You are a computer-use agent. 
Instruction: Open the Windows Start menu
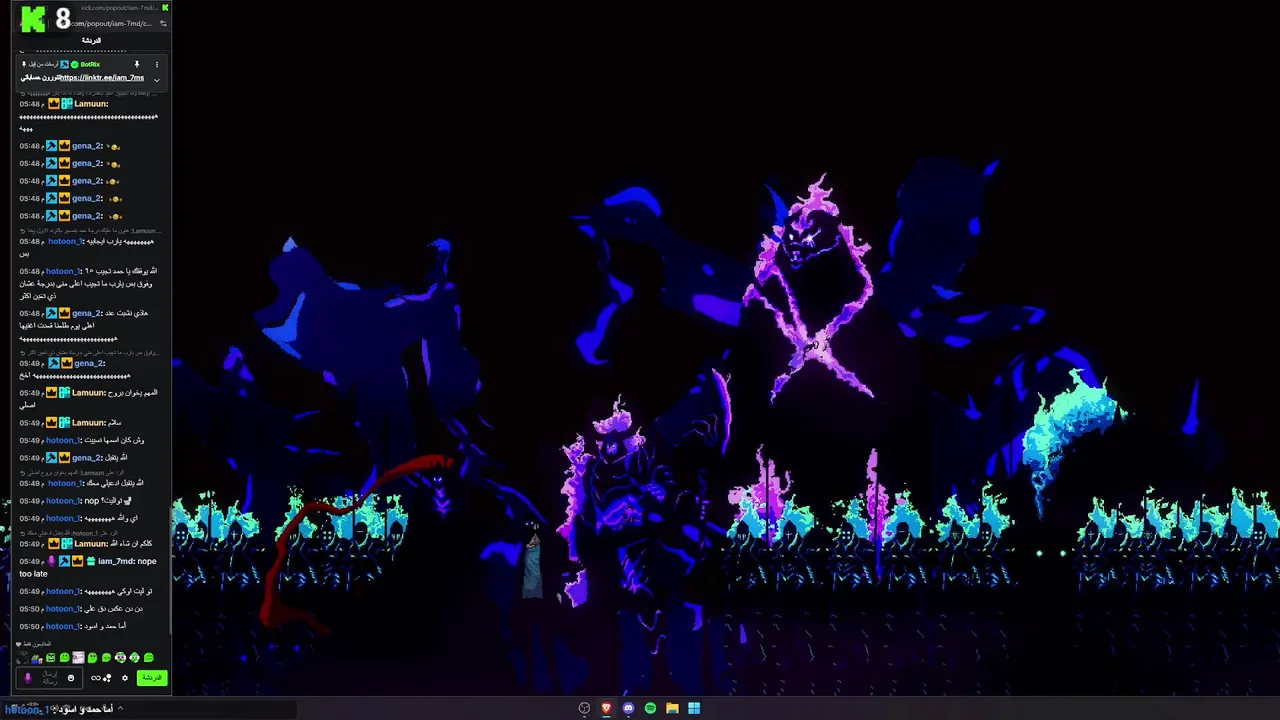[x=694, y=708]
